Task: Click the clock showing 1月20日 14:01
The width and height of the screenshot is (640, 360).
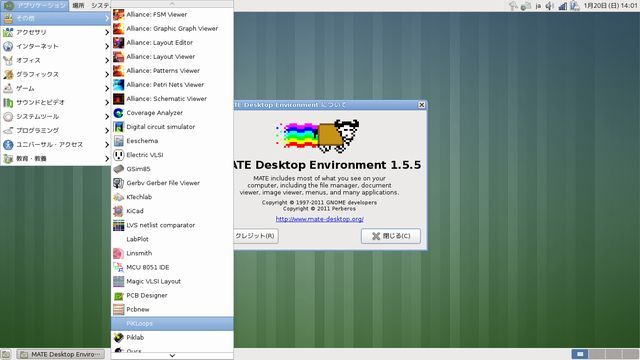Action: click(611, 6)
